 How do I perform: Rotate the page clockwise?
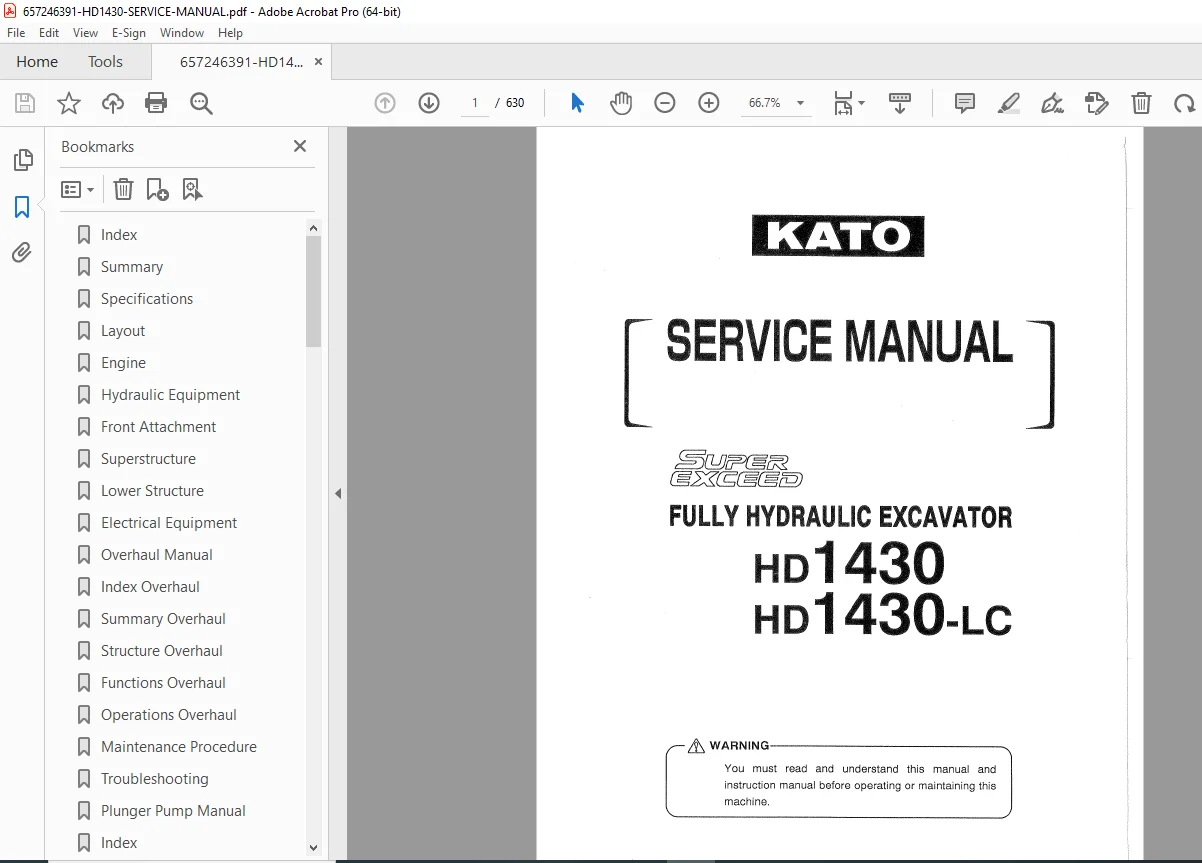tap(1185, 103)
